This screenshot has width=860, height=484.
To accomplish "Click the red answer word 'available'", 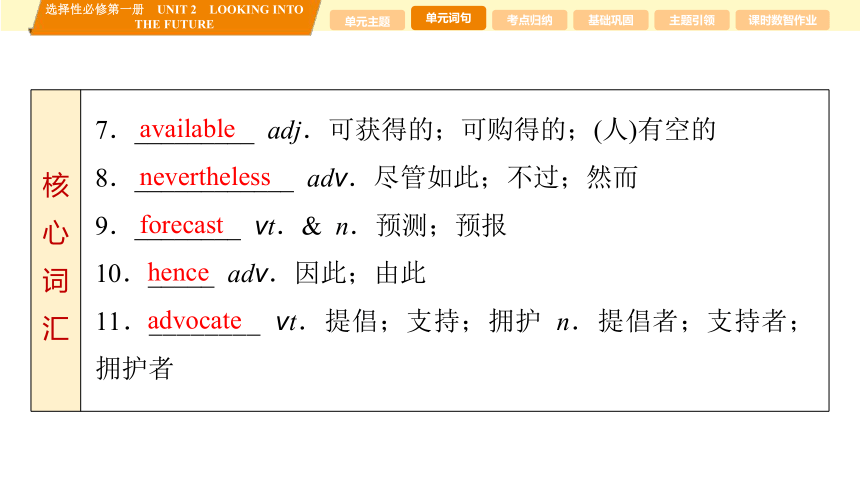I will (187, 129).
